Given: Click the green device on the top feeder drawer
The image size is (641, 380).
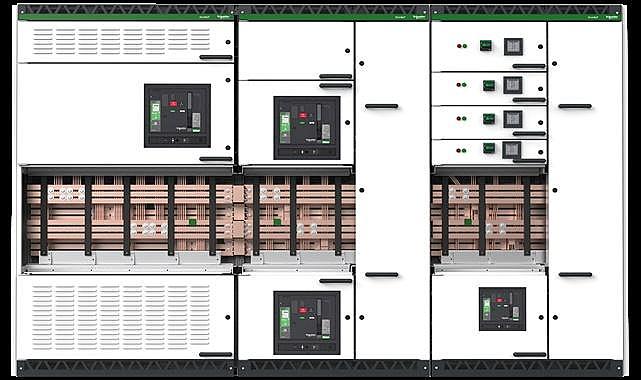Looking at the screenshot, I should (x=486, y=45).
